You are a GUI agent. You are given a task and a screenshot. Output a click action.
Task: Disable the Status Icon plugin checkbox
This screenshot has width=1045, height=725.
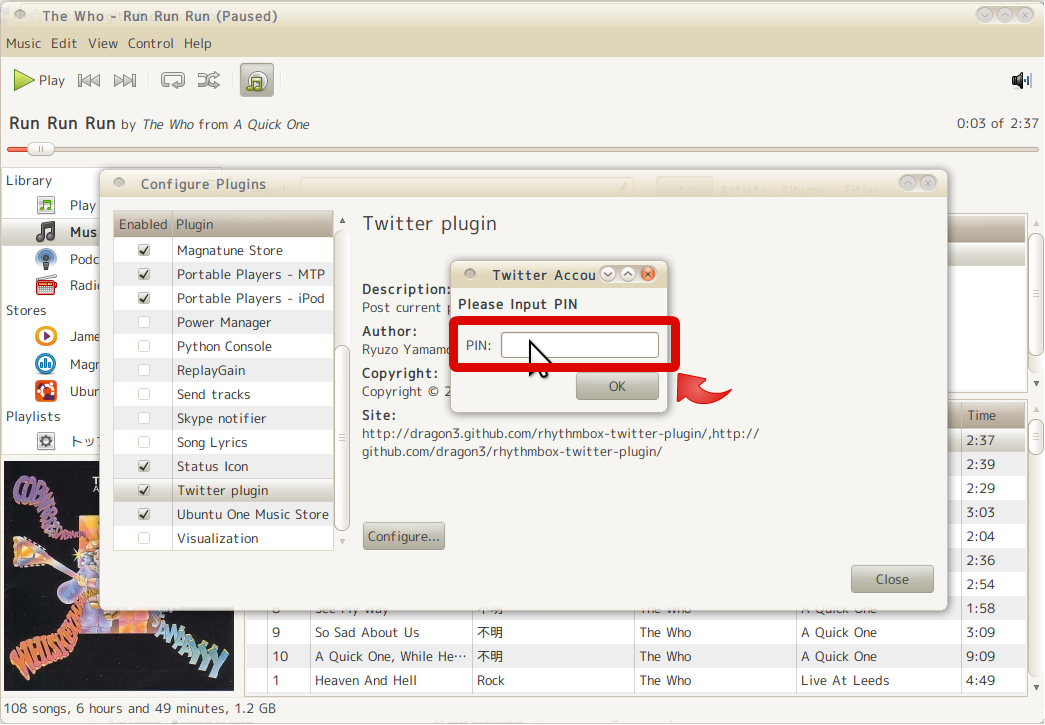point(144,466)
